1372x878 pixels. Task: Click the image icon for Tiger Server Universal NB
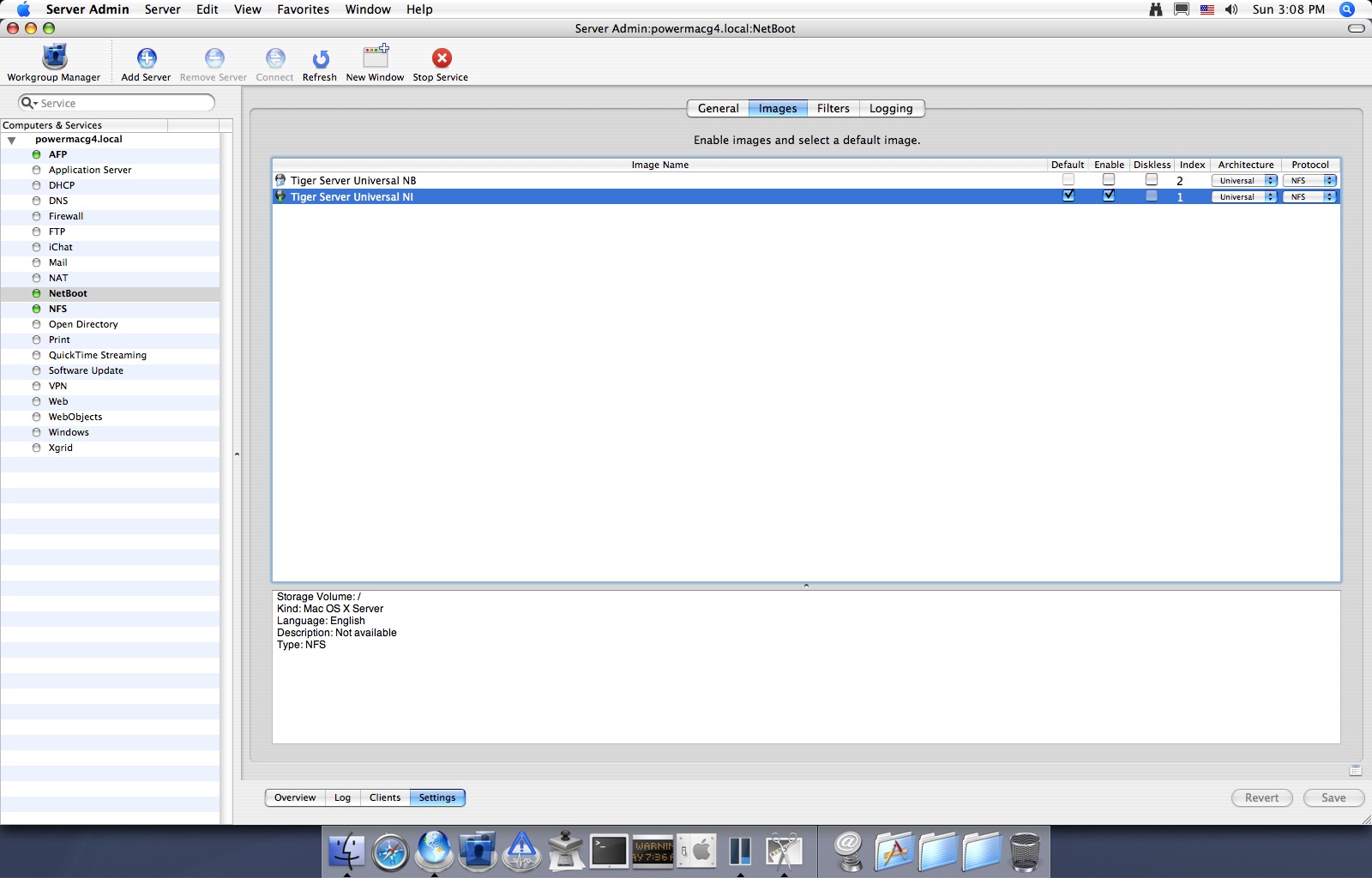280,180
